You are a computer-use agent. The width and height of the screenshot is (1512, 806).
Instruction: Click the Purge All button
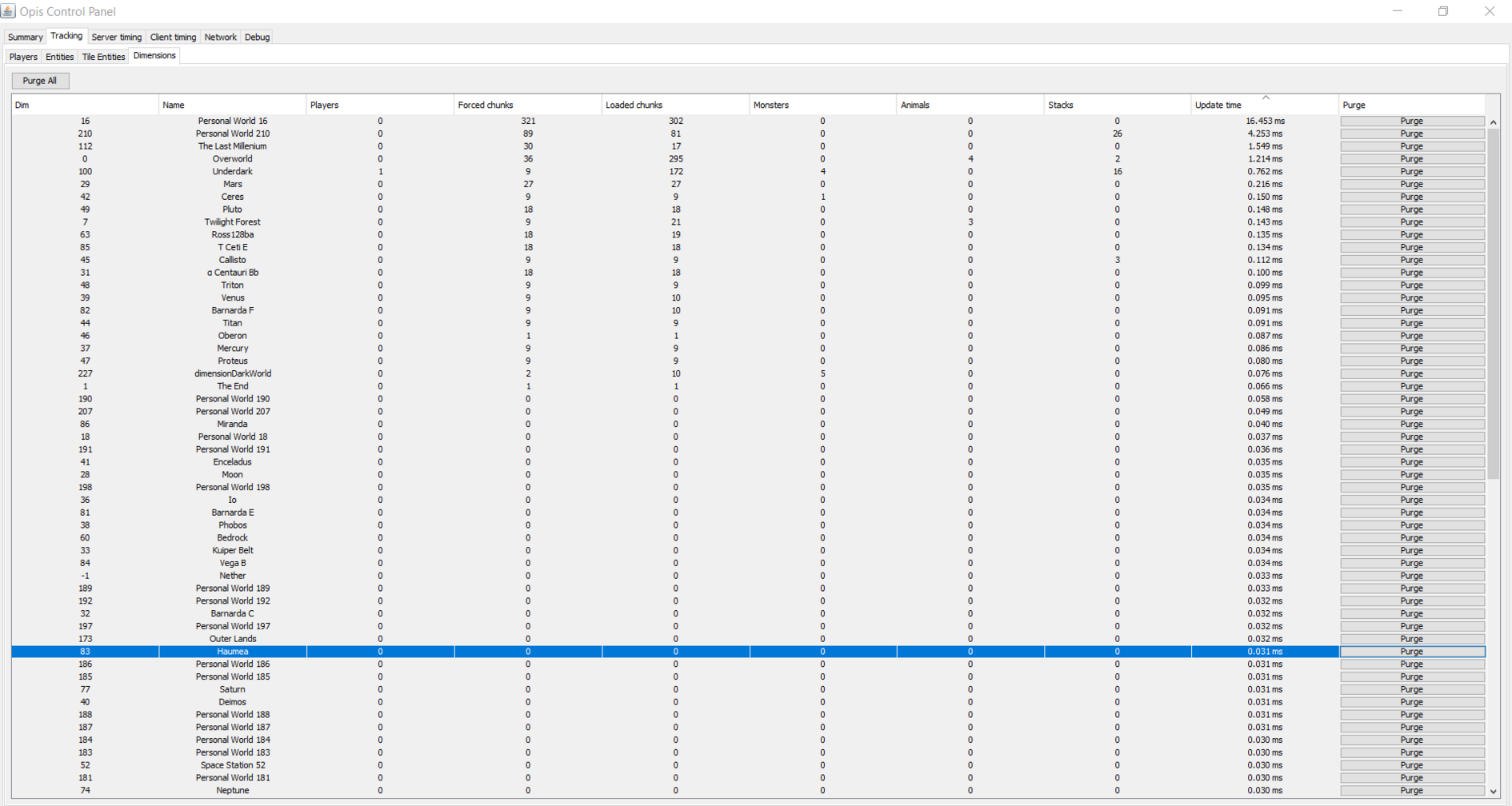(x=40, y=81)
